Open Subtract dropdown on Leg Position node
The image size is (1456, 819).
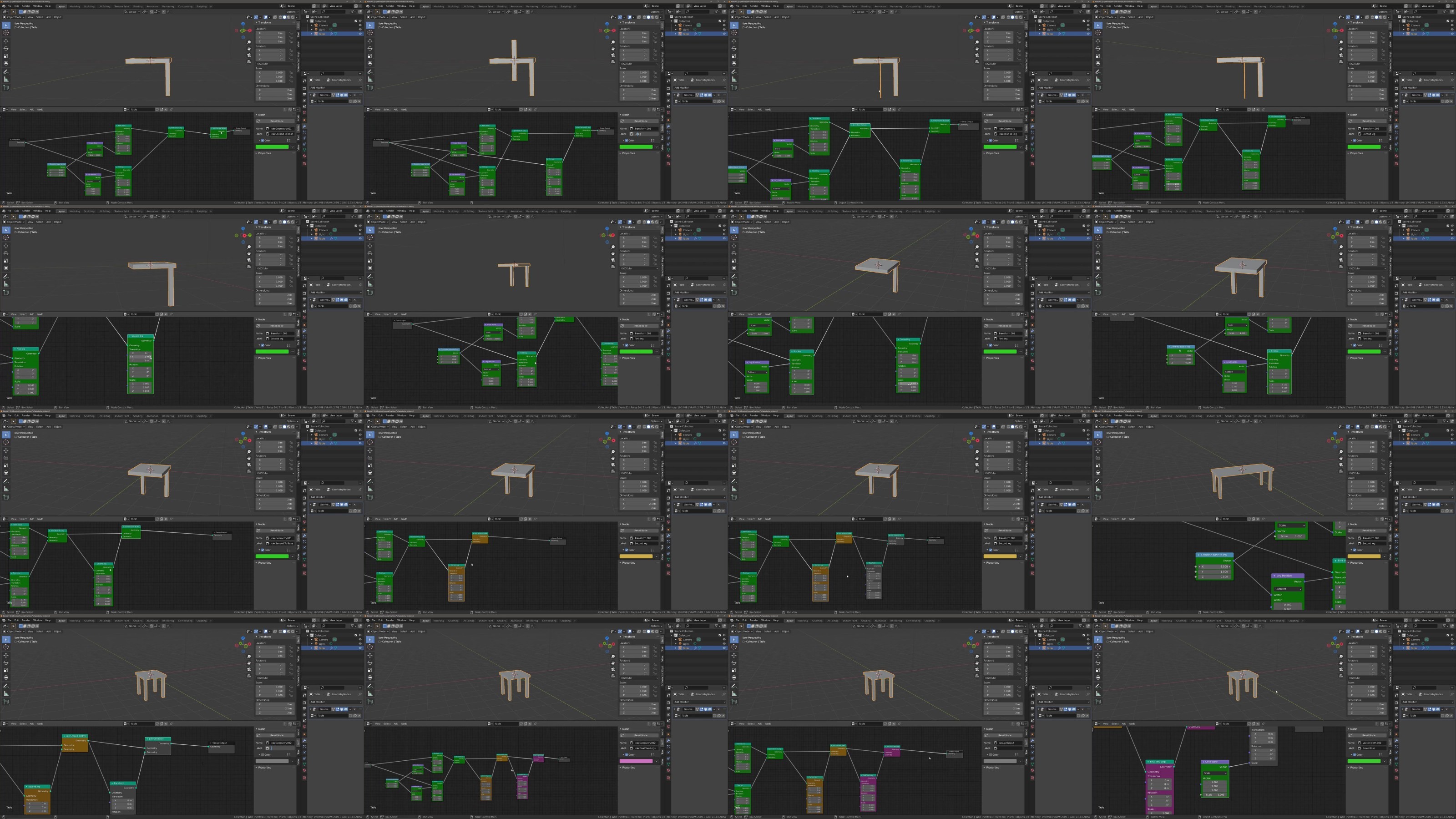tap(1288, 589)
